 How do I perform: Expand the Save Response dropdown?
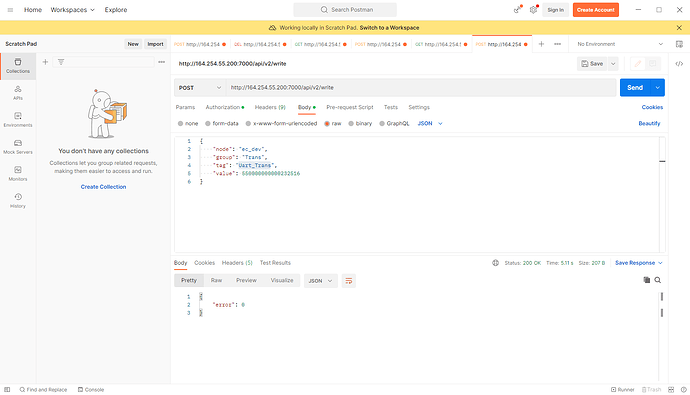(639, 263)
